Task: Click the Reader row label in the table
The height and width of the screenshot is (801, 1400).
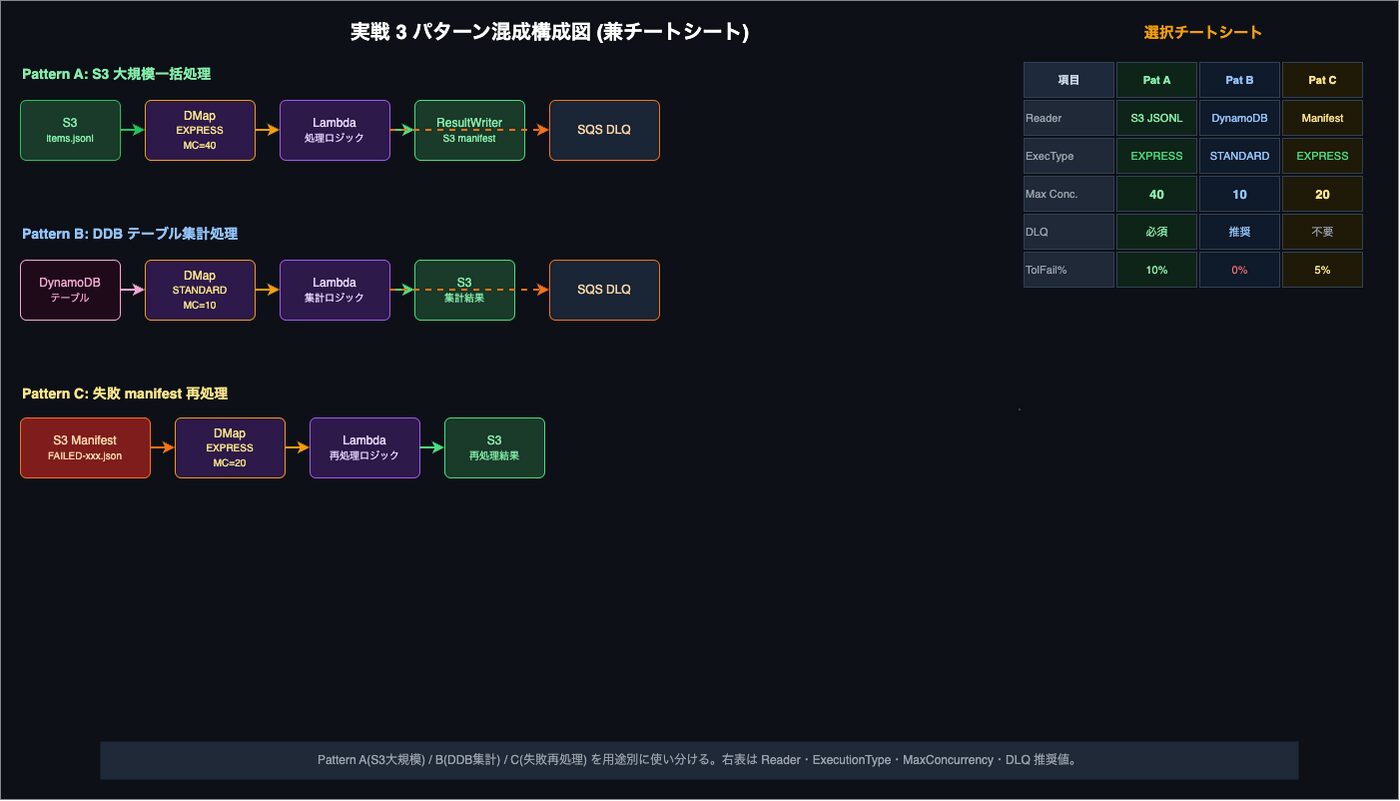Action: pos(1068,118)
